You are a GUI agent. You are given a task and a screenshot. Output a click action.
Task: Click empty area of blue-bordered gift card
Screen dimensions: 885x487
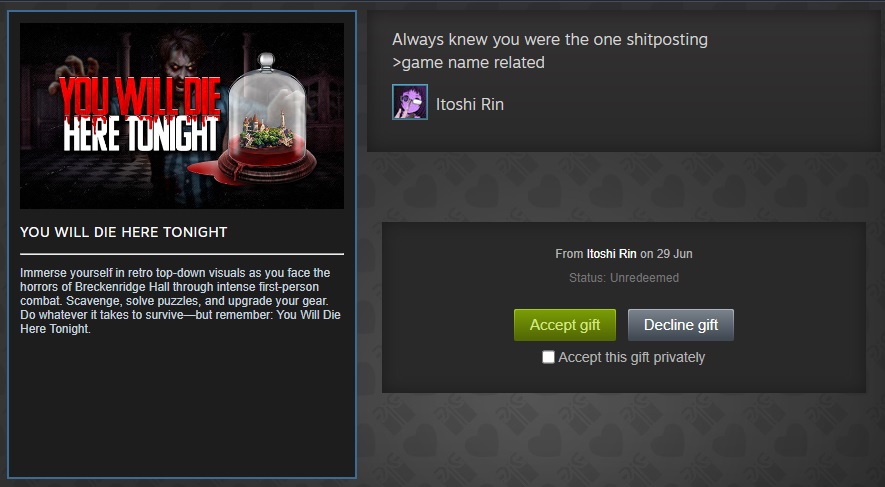point(182,406)
